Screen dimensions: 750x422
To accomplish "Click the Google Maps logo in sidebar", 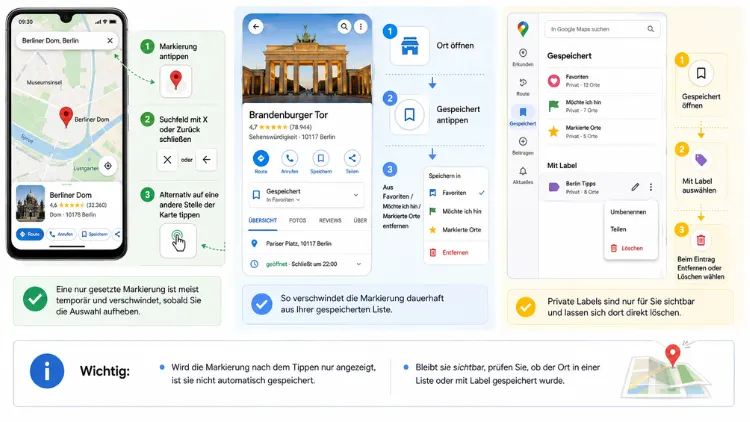I will coord(523,29).
